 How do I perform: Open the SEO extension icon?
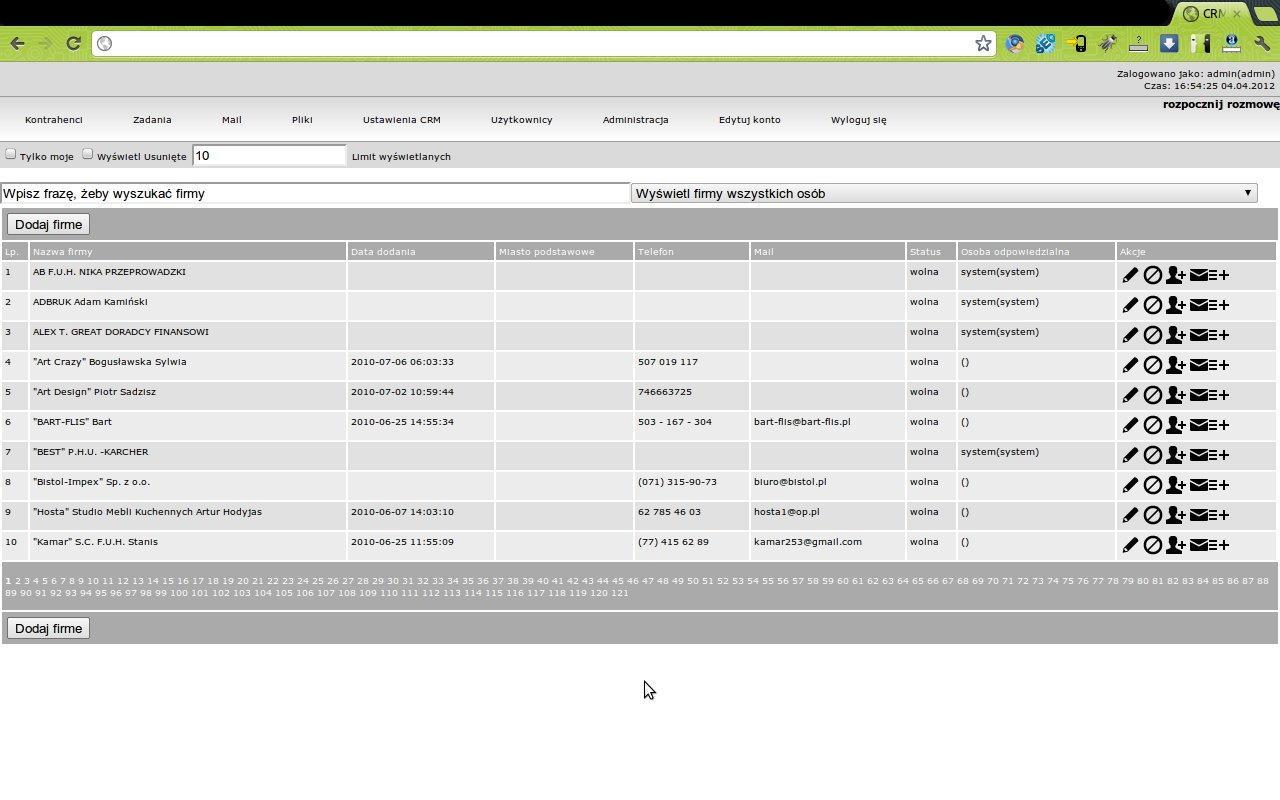point(1046,43)
